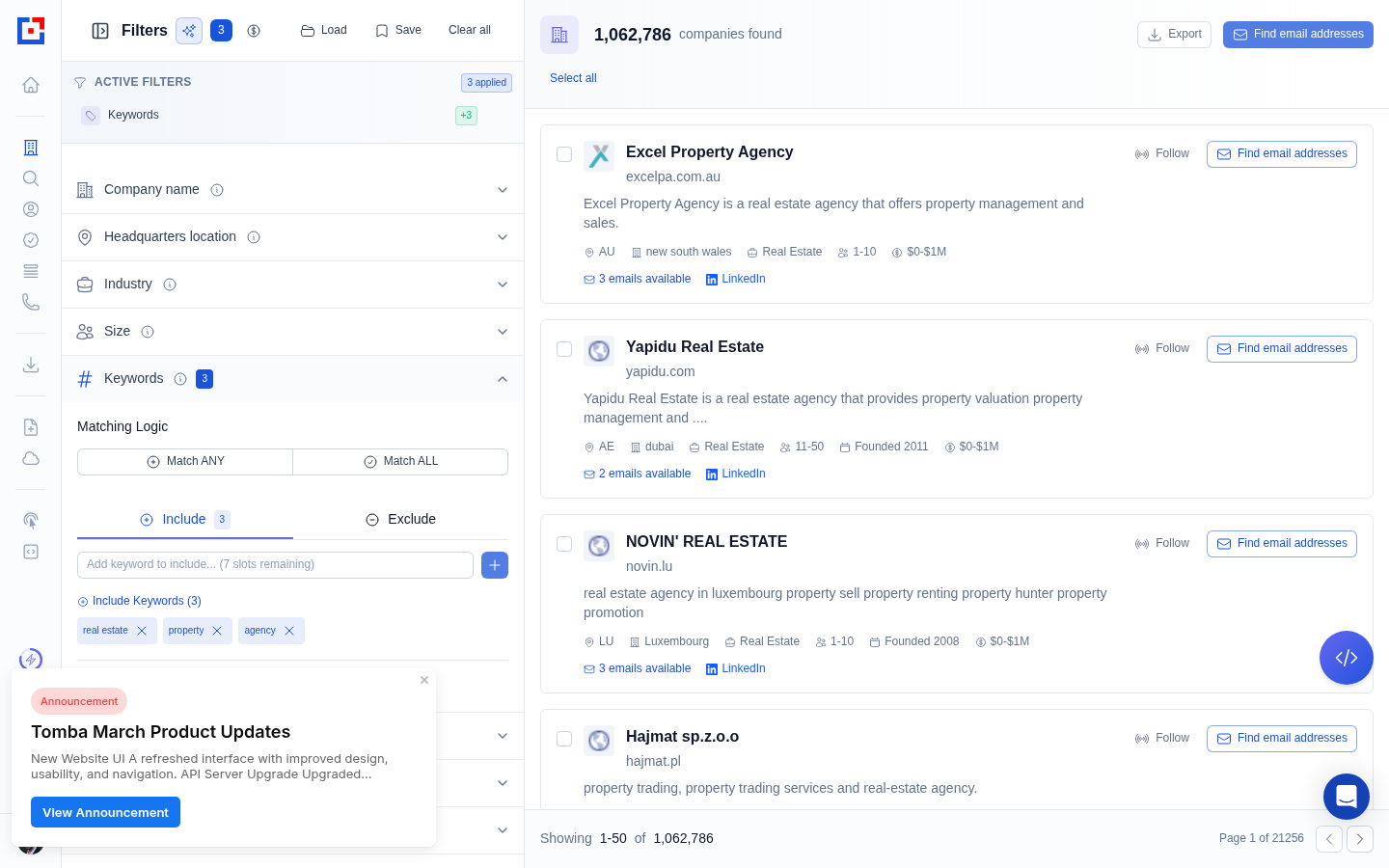Remove the 'agency' keyword chip
Screen dimensions: 1389x868
(x=289, y=631)
